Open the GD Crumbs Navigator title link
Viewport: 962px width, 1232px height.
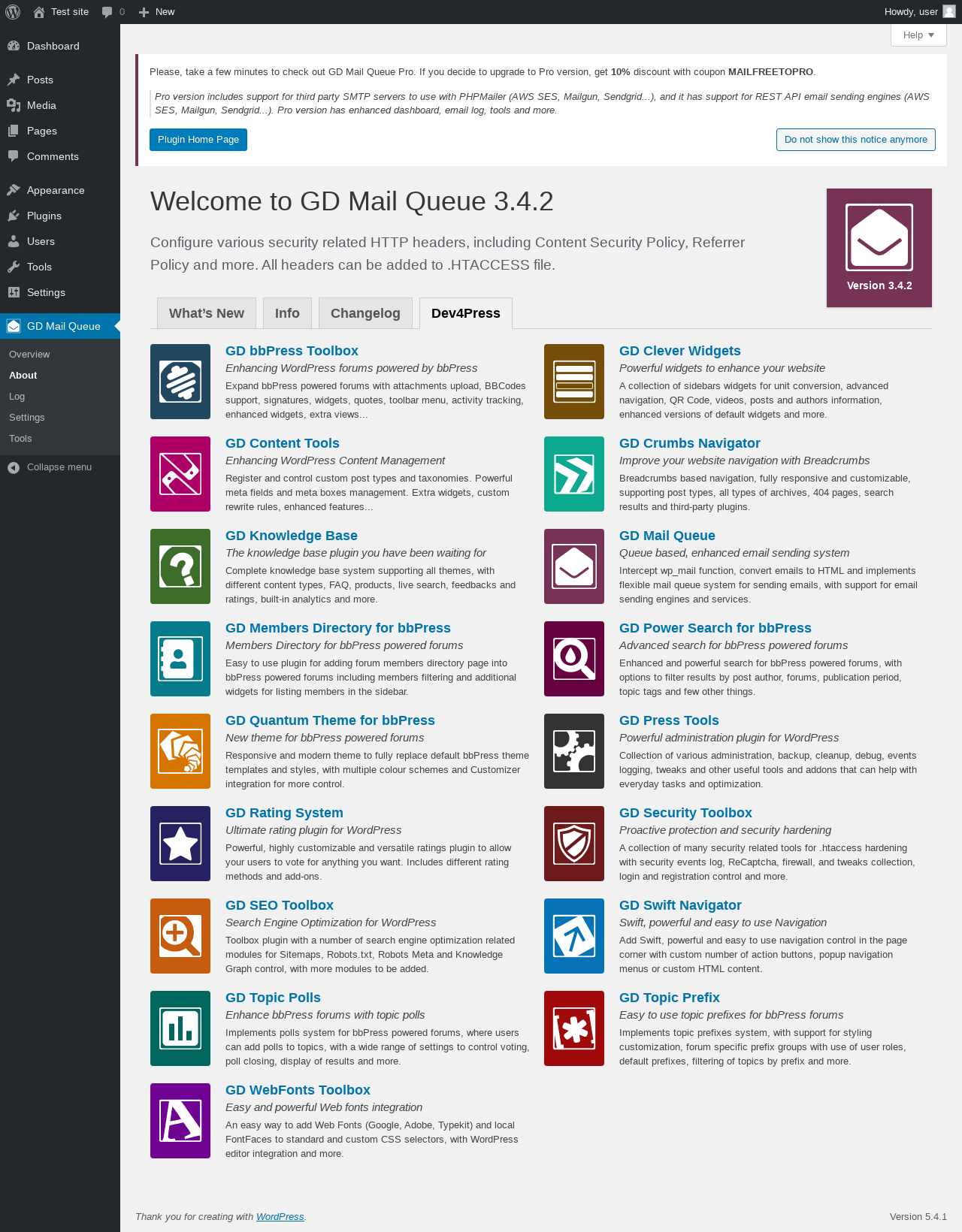coord(690,443)
